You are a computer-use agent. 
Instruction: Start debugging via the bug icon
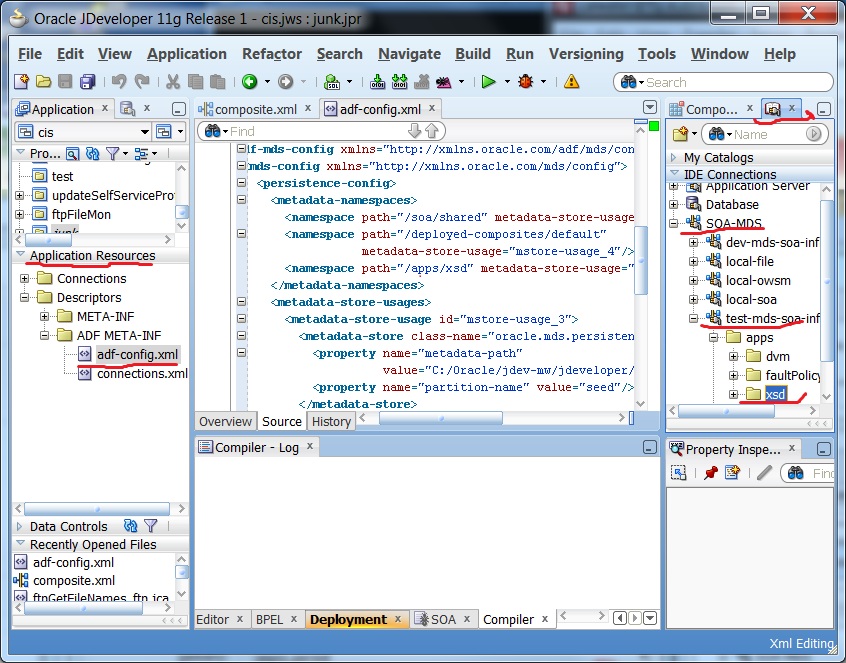tap(527, 81)
